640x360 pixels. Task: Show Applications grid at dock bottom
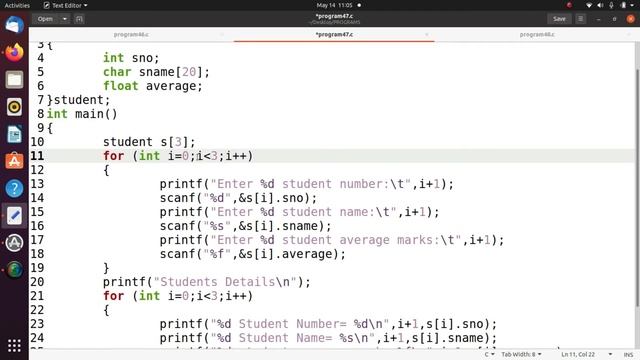pos(14,346)
